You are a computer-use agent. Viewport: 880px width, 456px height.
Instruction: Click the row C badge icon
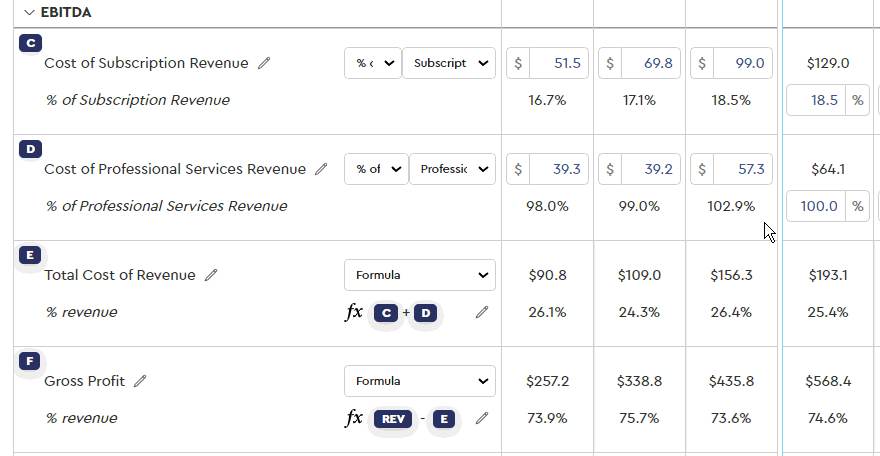pyautogui.click(x=31, y=43)
